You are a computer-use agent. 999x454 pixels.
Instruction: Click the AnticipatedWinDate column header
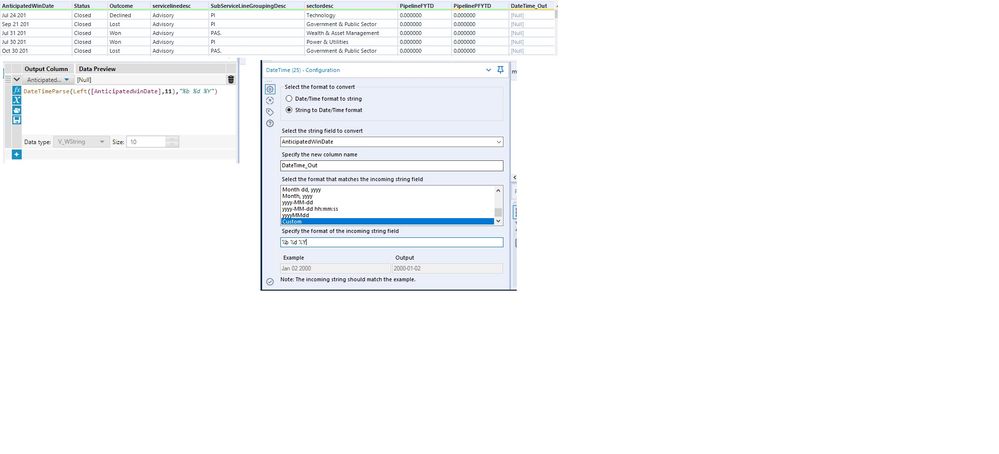click(x=36, y=6)
